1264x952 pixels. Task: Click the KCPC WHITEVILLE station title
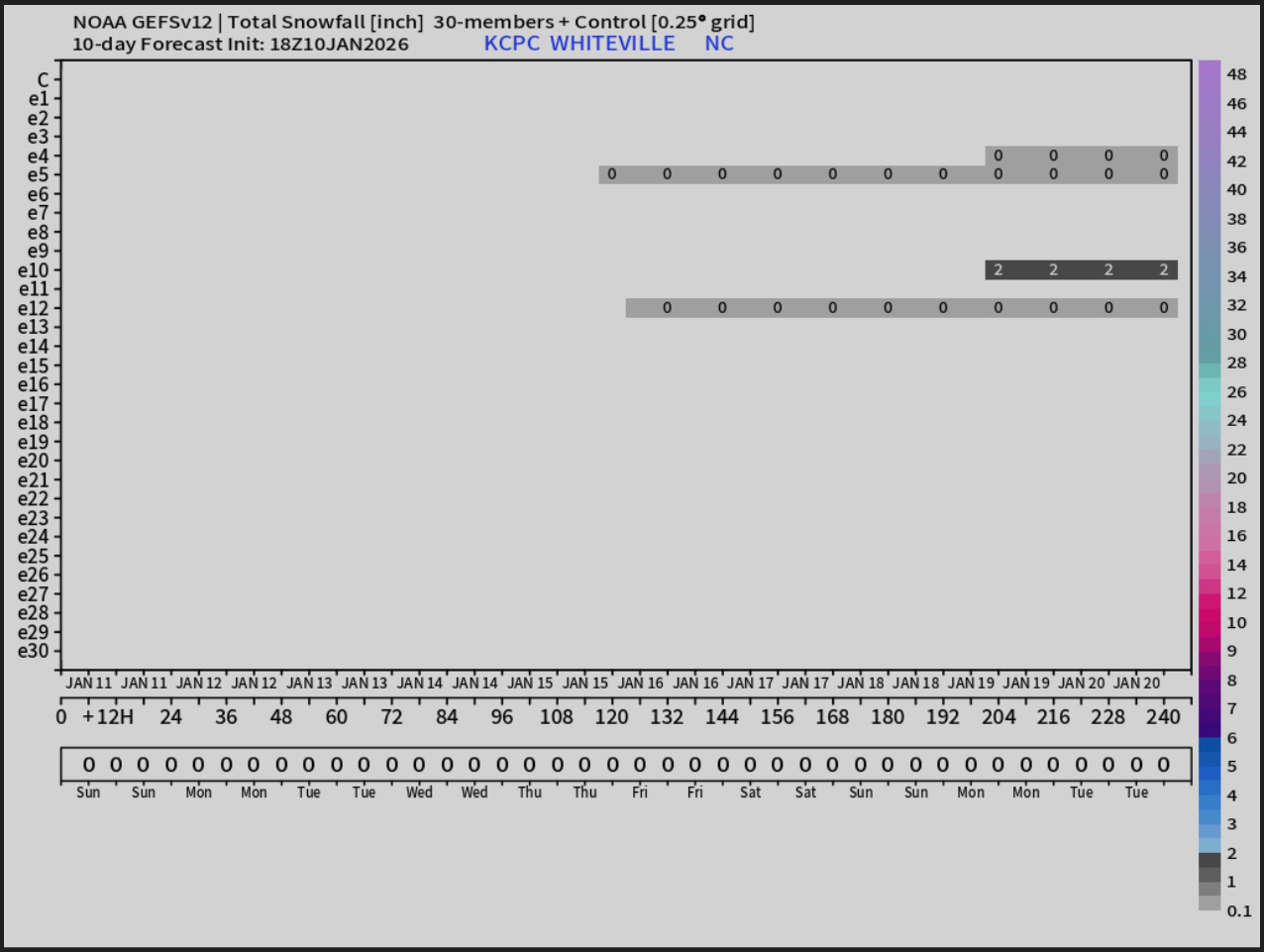point(579,44)
